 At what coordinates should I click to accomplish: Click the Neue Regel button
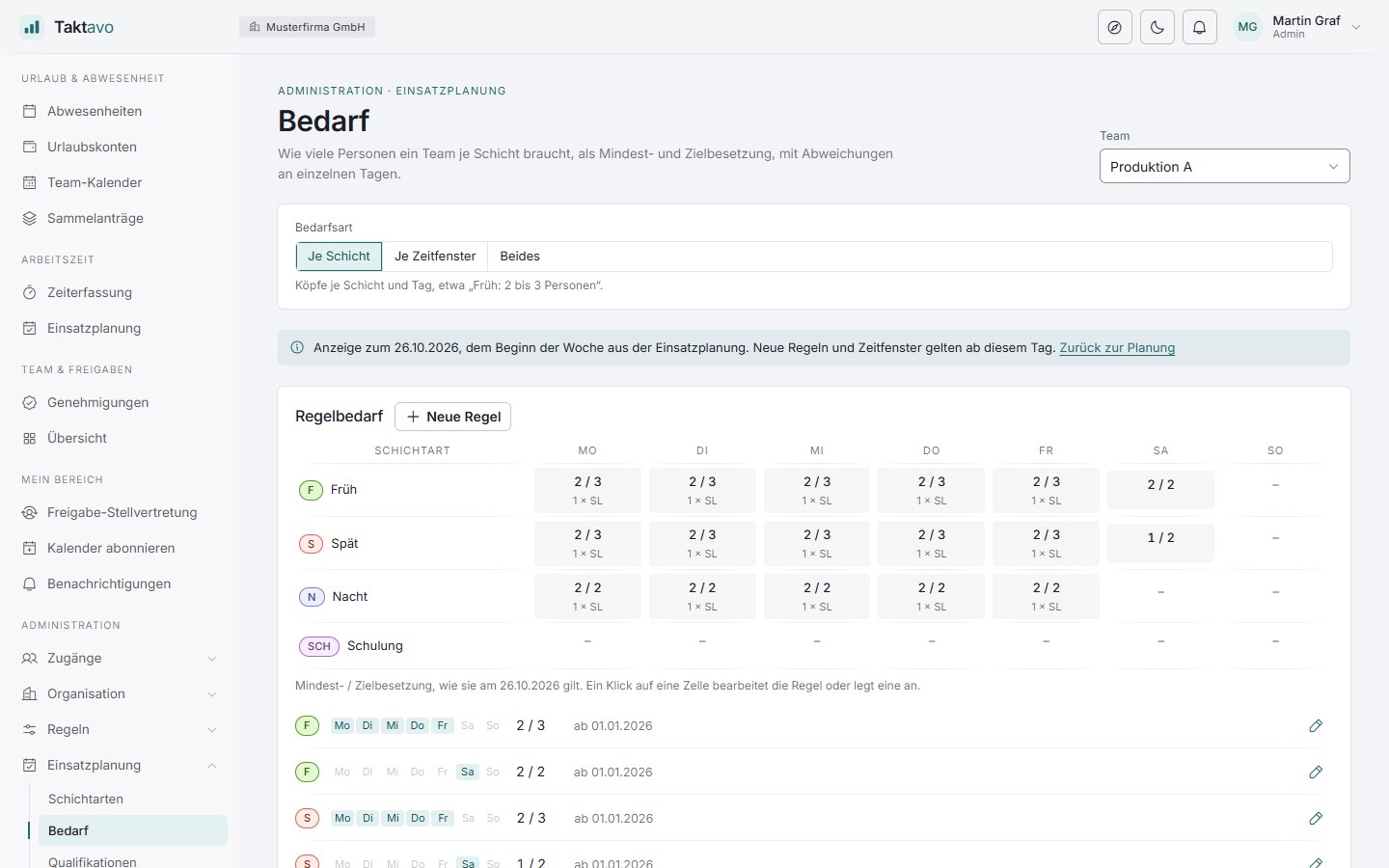point(452,417)
